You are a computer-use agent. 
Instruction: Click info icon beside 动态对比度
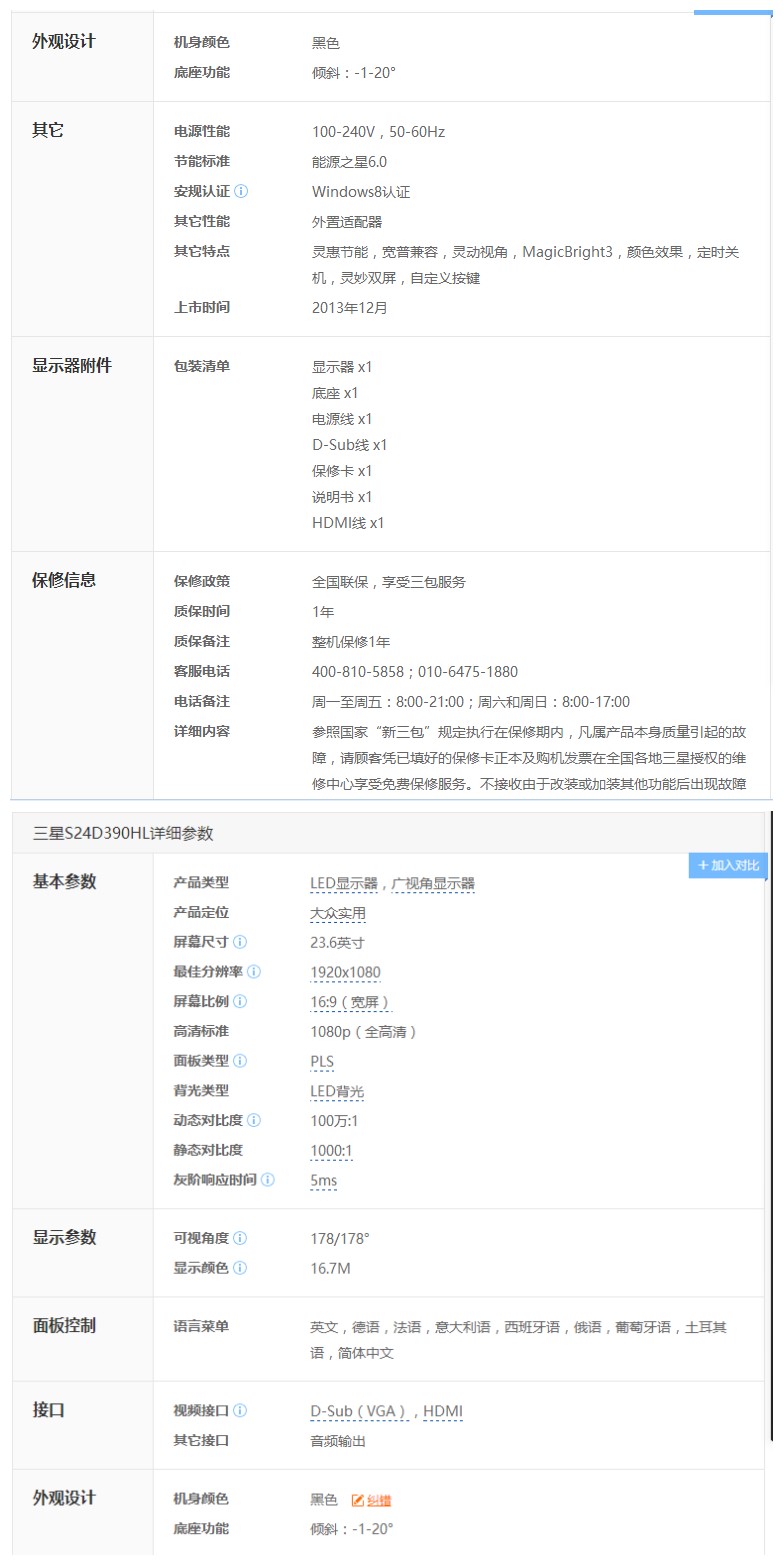click(x=254, y=1121)
